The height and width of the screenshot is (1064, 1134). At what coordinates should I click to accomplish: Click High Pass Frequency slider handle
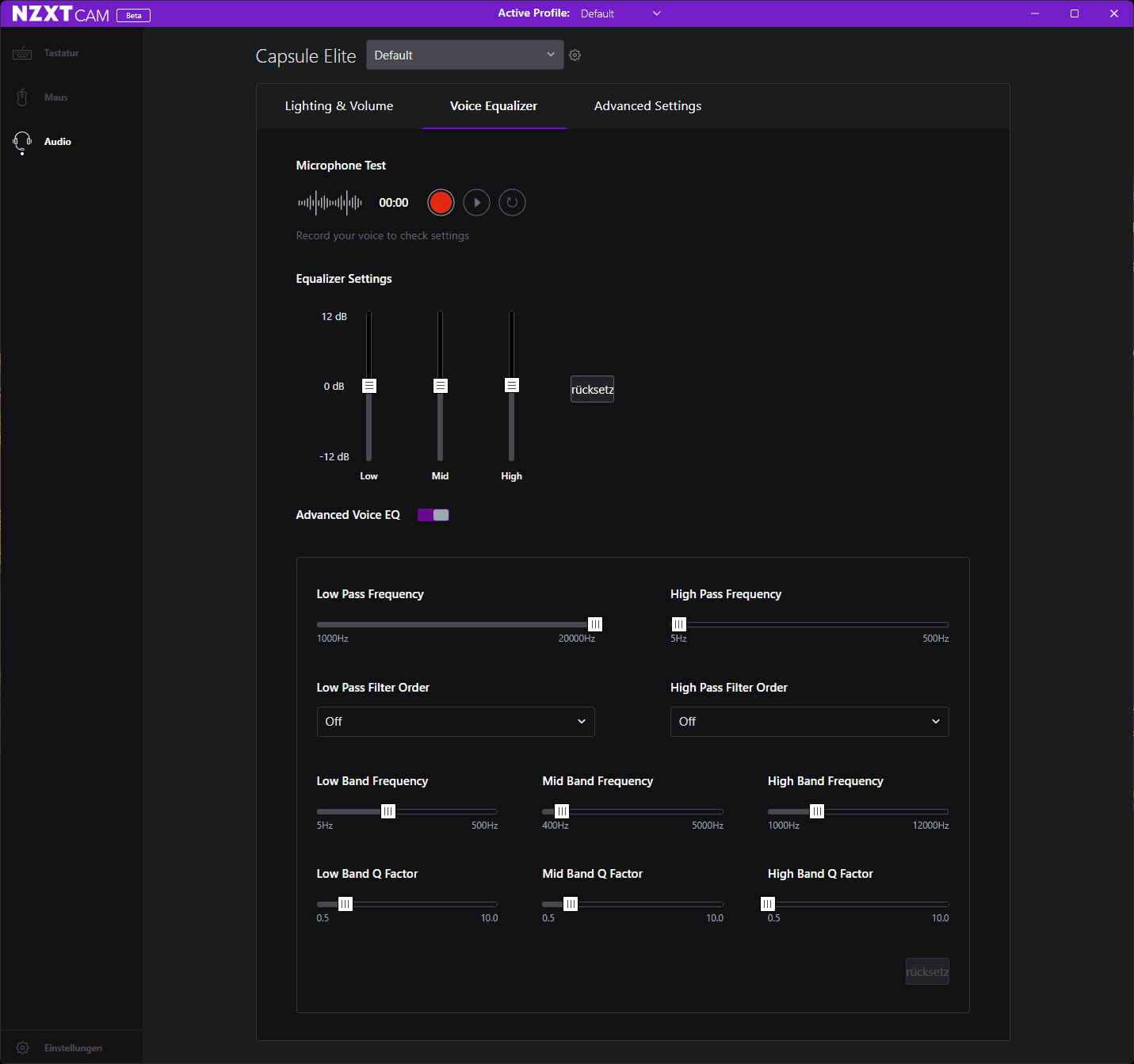(x=679, y=624)
